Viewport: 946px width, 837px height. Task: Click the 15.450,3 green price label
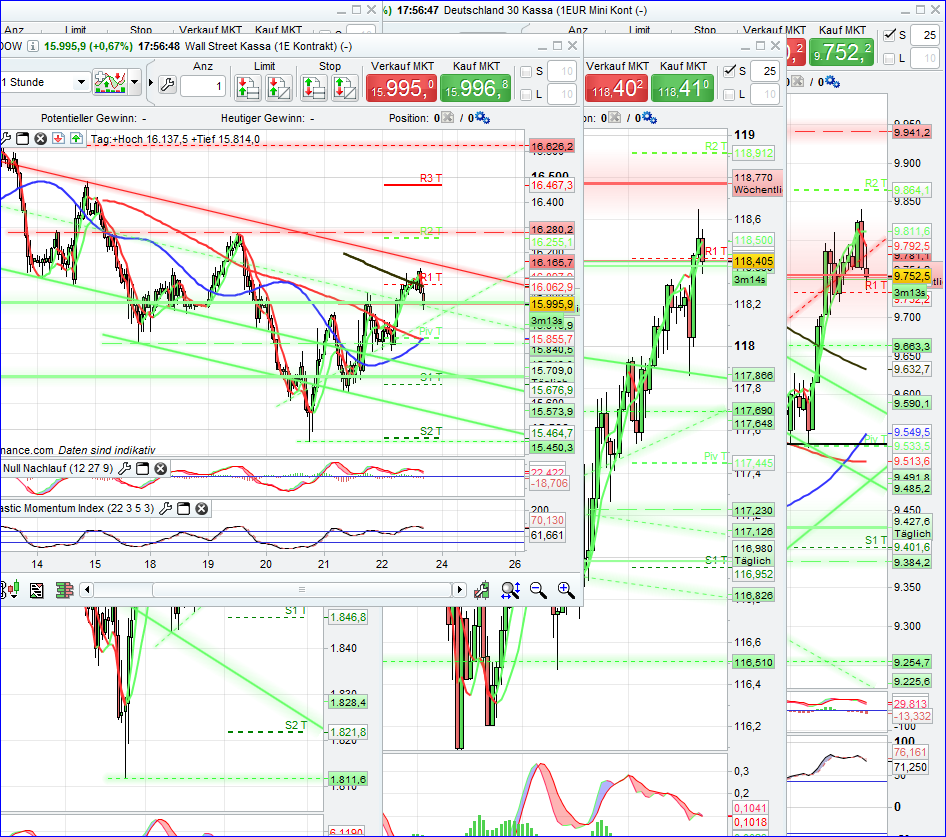click(x=551, y=447)
